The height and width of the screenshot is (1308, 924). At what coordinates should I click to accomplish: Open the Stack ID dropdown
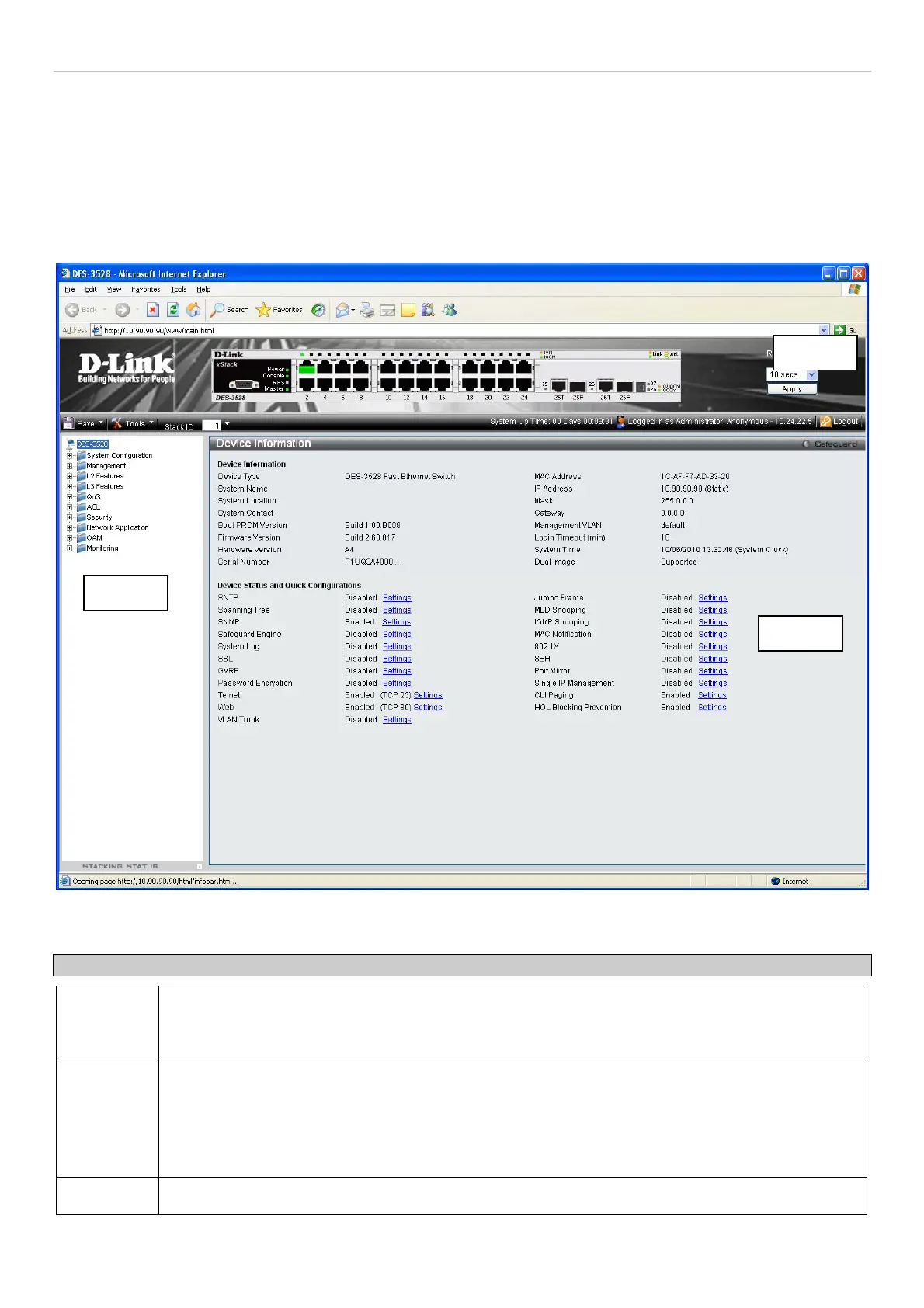(x=227, y=424)
